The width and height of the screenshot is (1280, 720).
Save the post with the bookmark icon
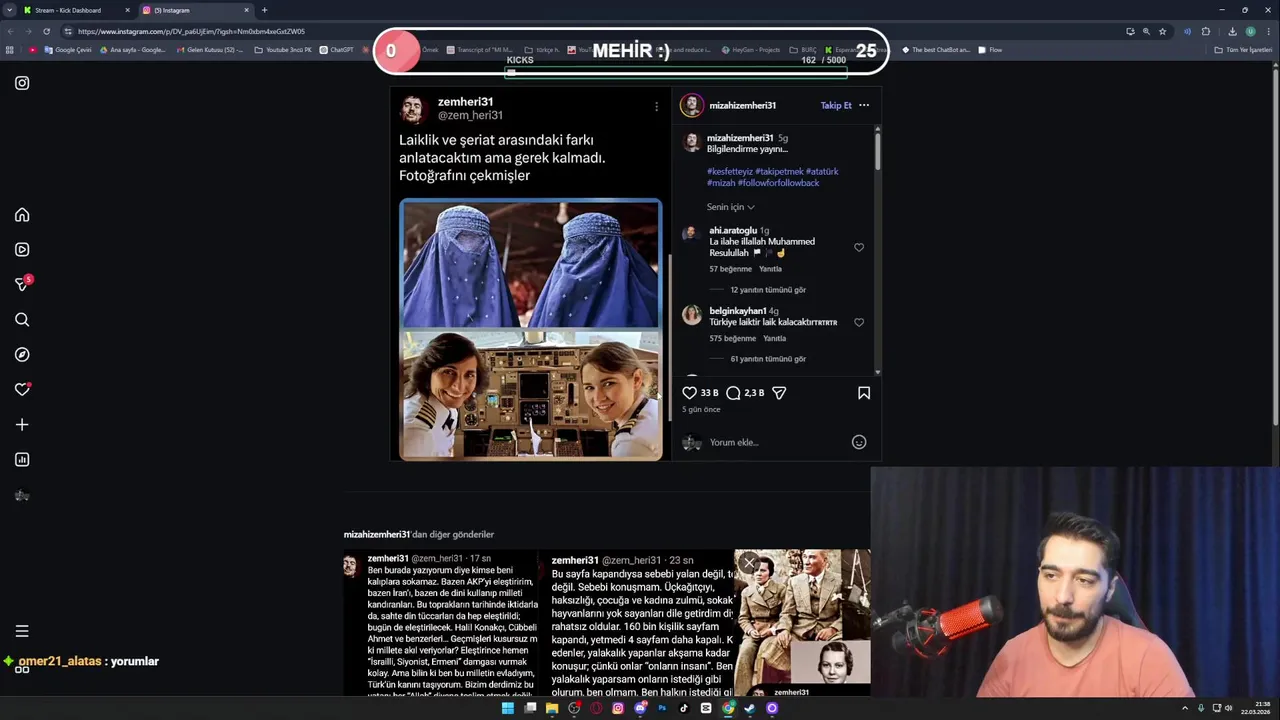(864, 393)
